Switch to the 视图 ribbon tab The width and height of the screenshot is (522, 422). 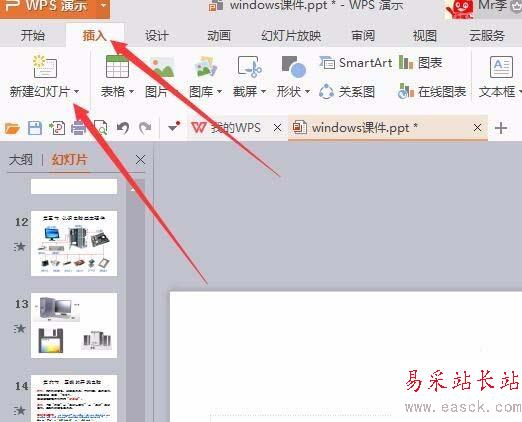[425, 35]
